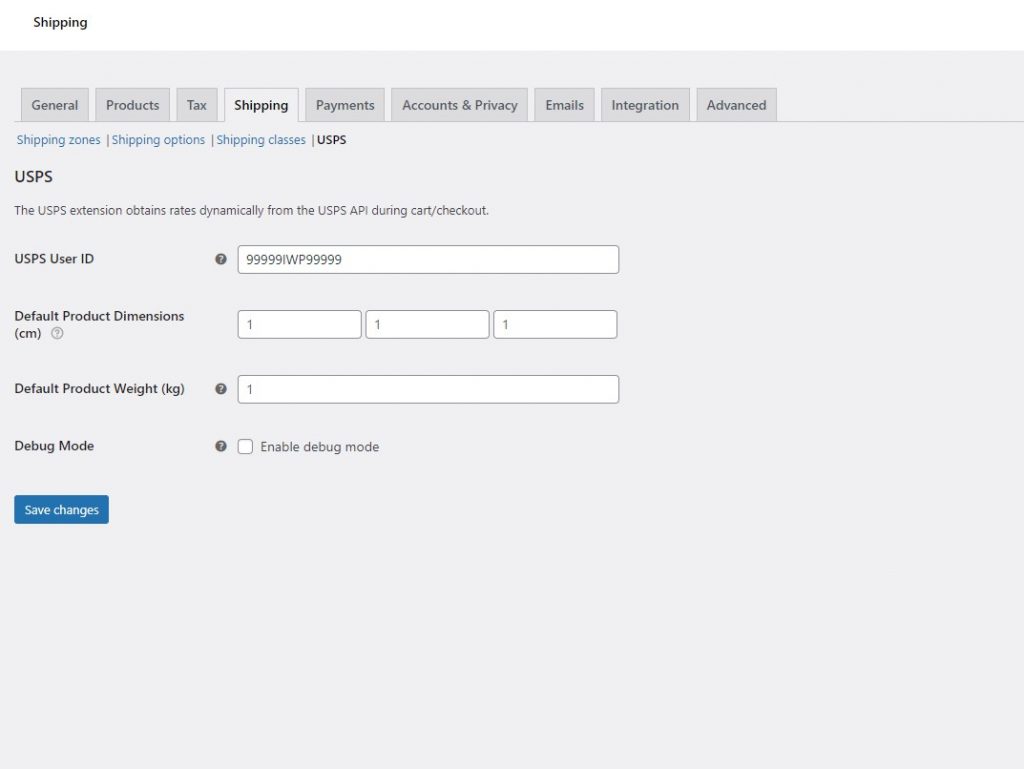The height and width of the screenshot is (769, 1024).
Task: Open the Integration tab
Action: [x=645, y=105]
